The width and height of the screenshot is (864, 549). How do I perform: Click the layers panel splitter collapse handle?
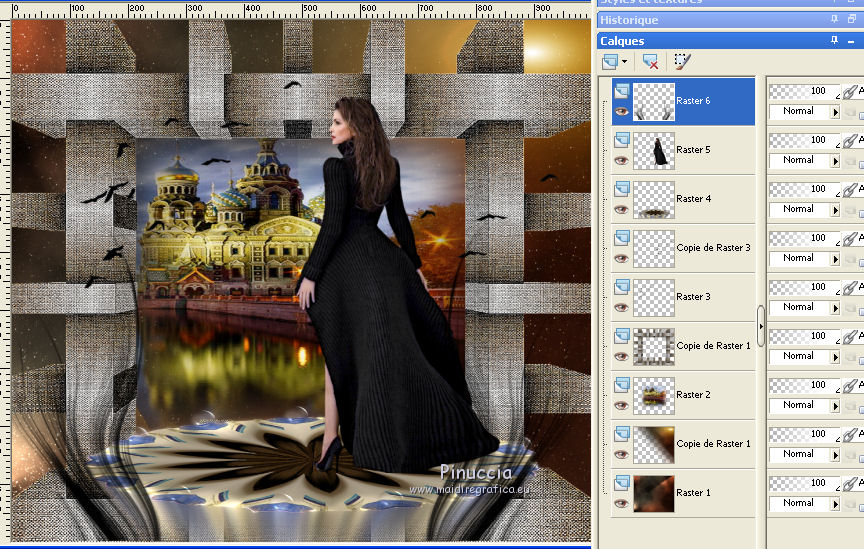point(761,326)
